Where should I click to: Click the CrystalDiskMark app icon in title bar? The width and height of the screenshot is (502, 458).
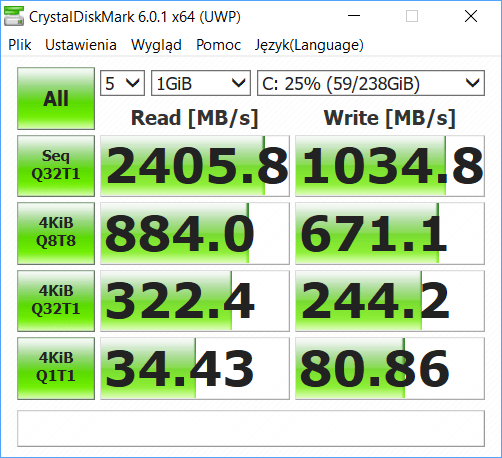[14, 16]
